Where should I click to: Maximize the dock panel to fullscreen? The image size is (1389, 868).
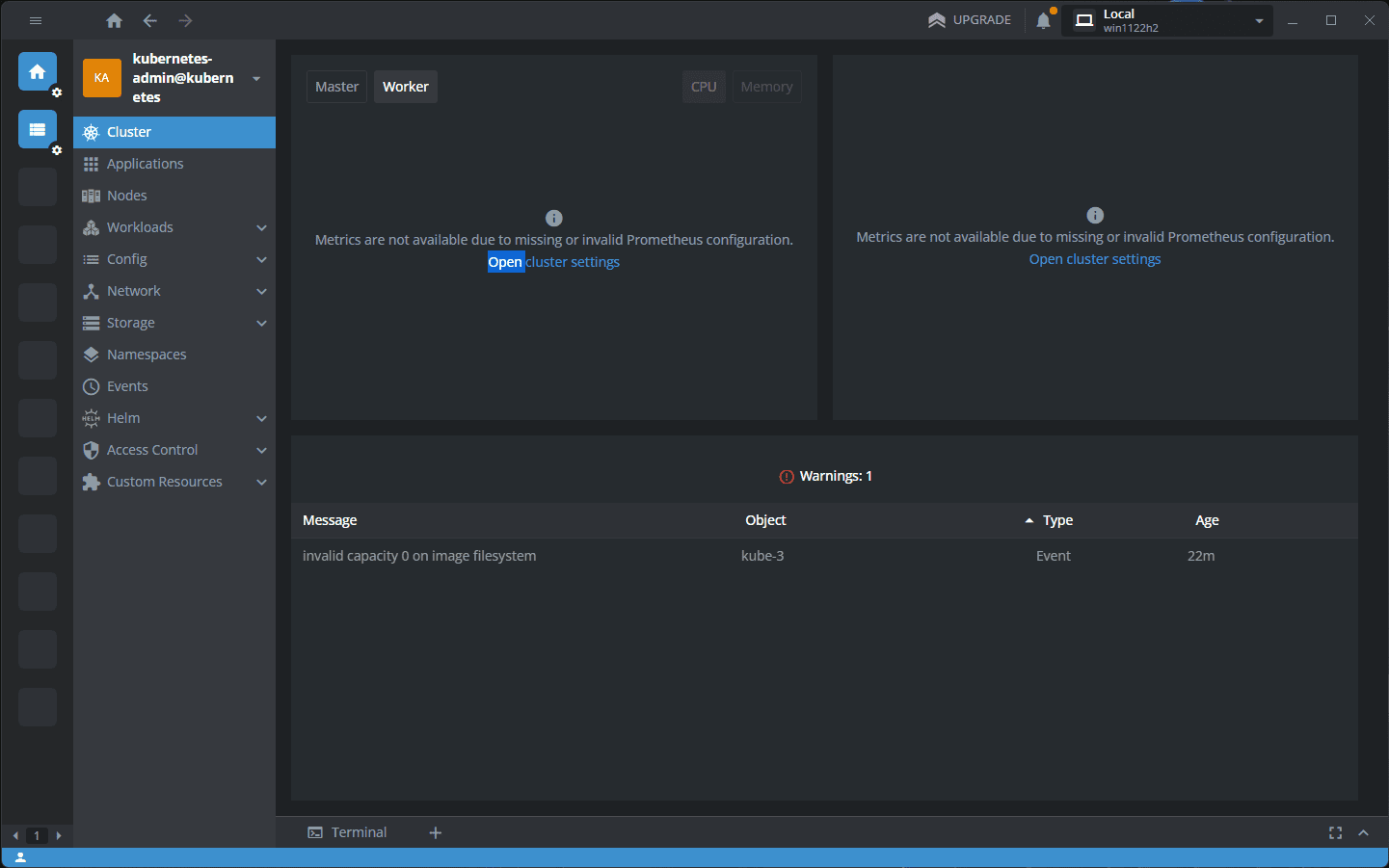1335,832
